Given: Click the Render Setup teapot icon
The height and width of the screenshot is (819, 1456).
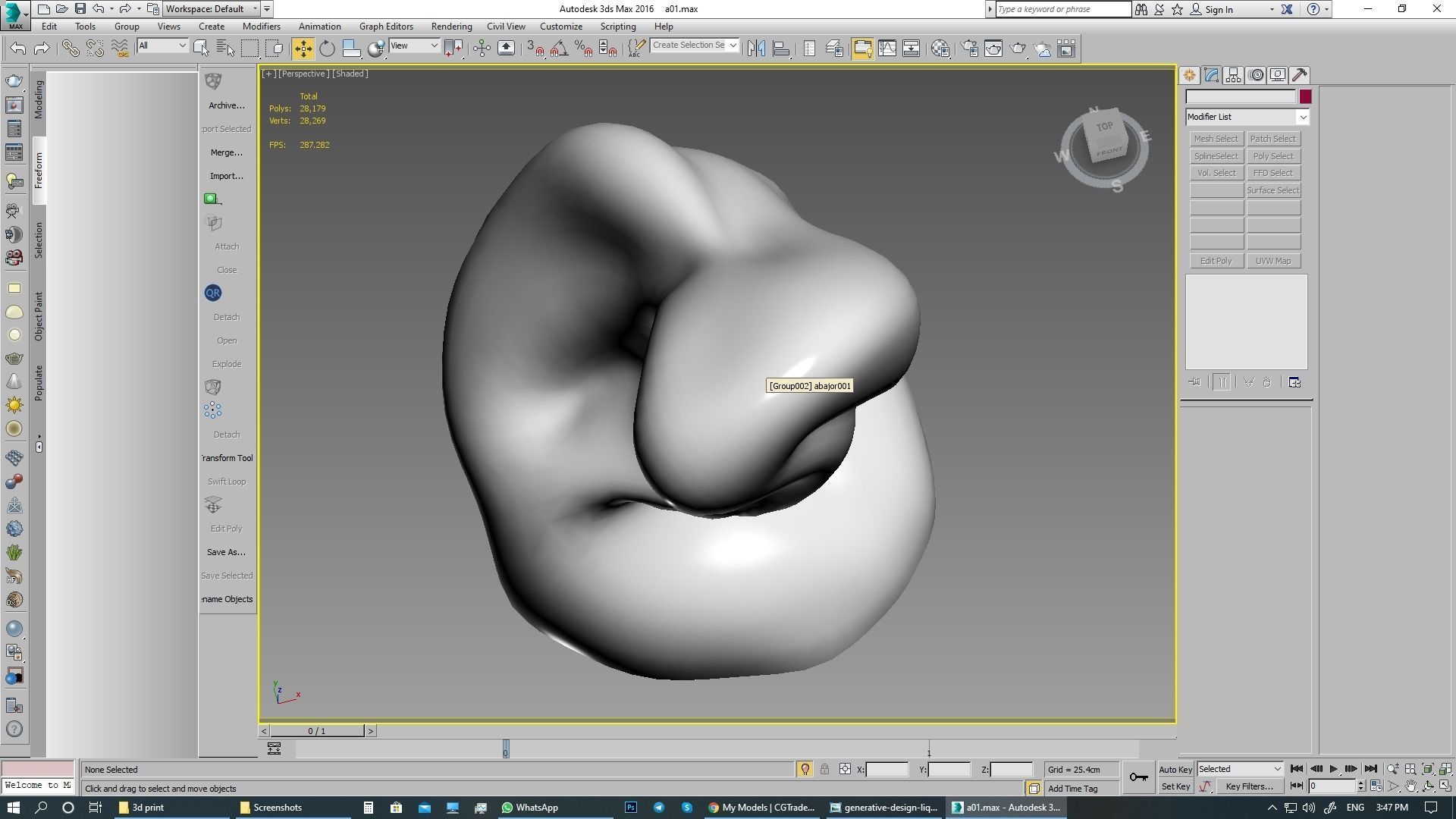Looking at the screenshot, I should [x=969, y=49].
